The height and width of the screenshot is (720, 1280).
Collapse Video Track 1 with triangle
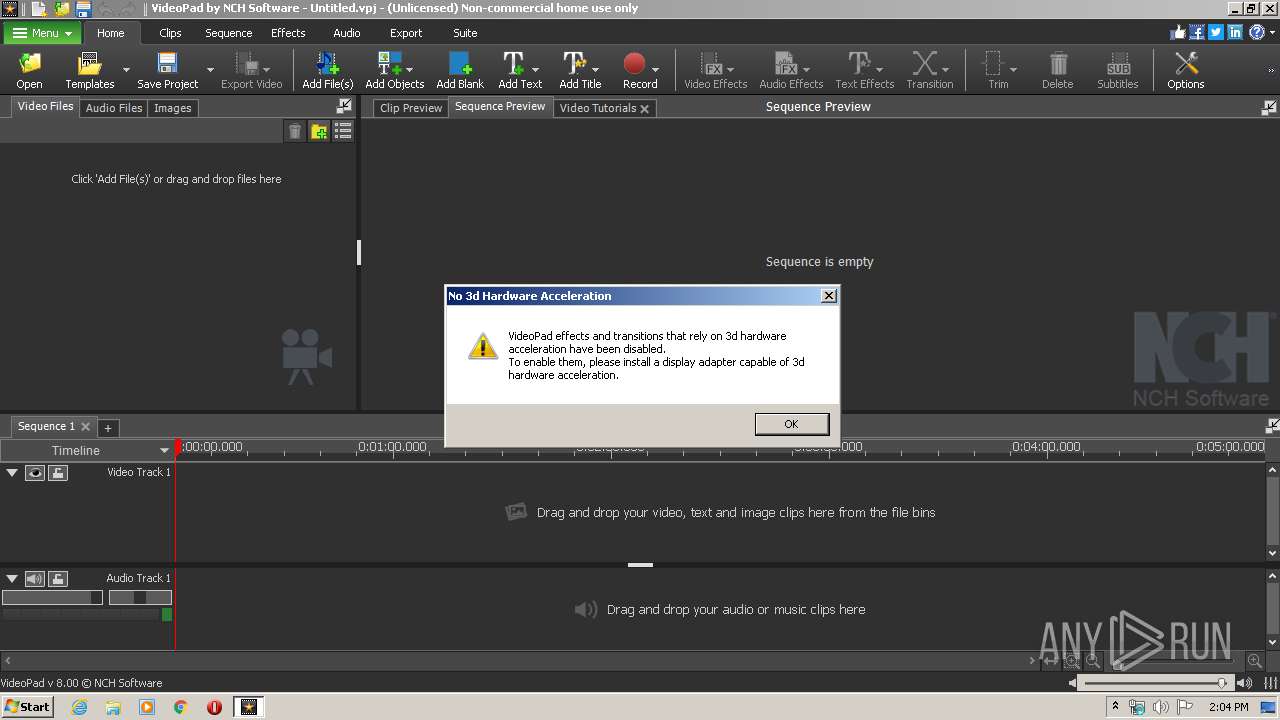(x=12, y=472)
